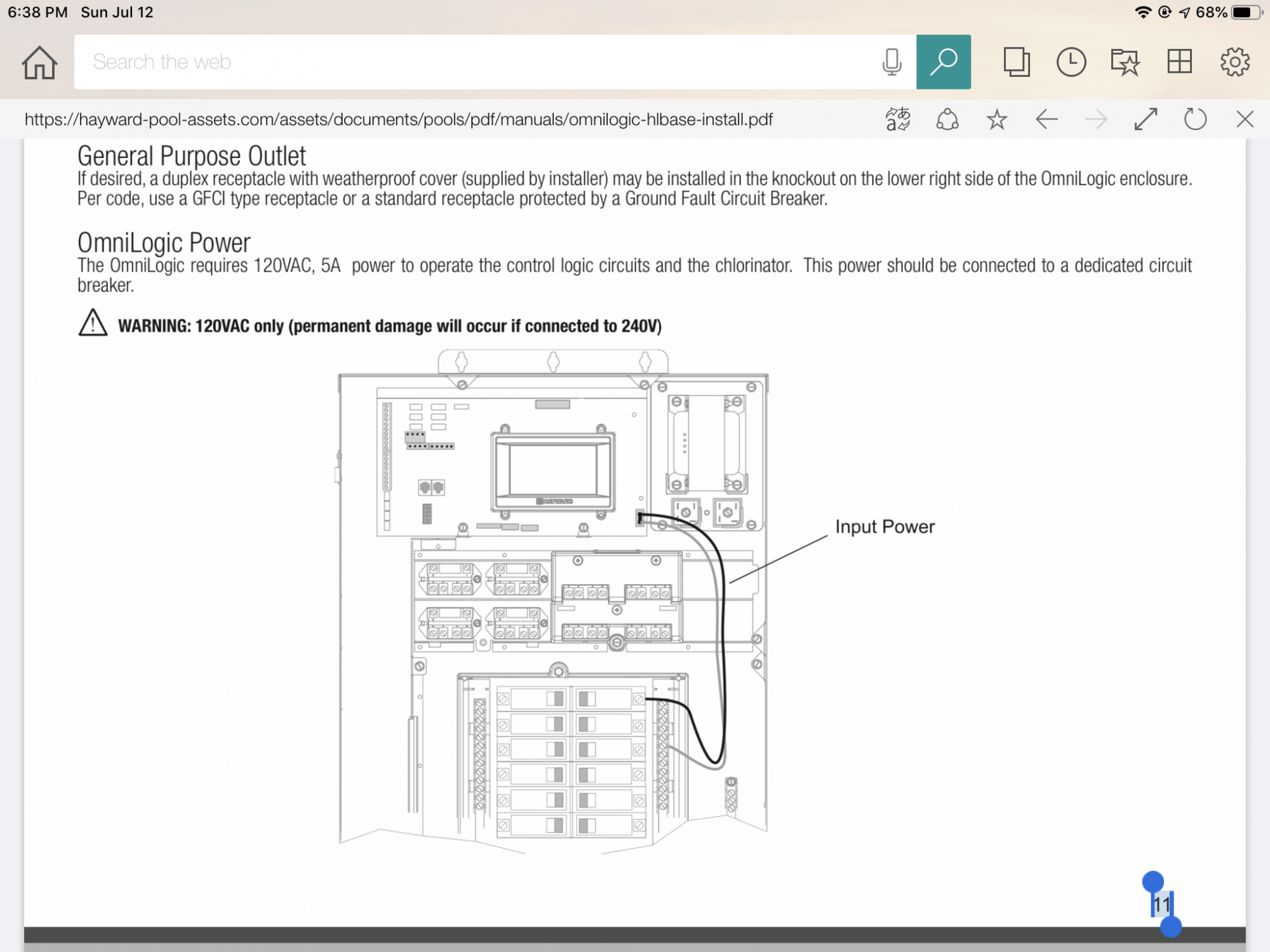Open the tabs overview icon
The height and width of the screenshot is (952, 1270).
tap(1016, 62)
